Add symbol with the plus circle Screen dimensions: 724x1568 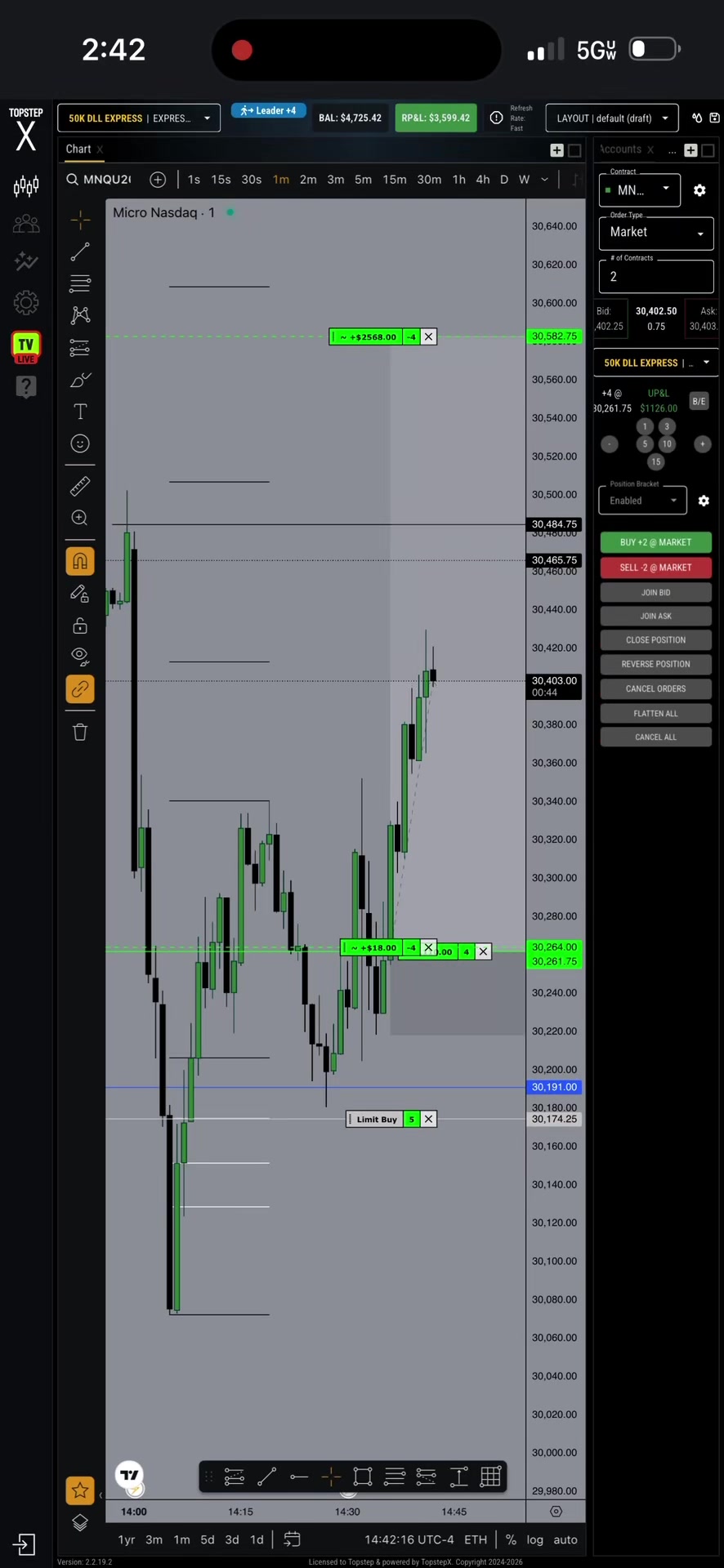click(x=158, y=180)
